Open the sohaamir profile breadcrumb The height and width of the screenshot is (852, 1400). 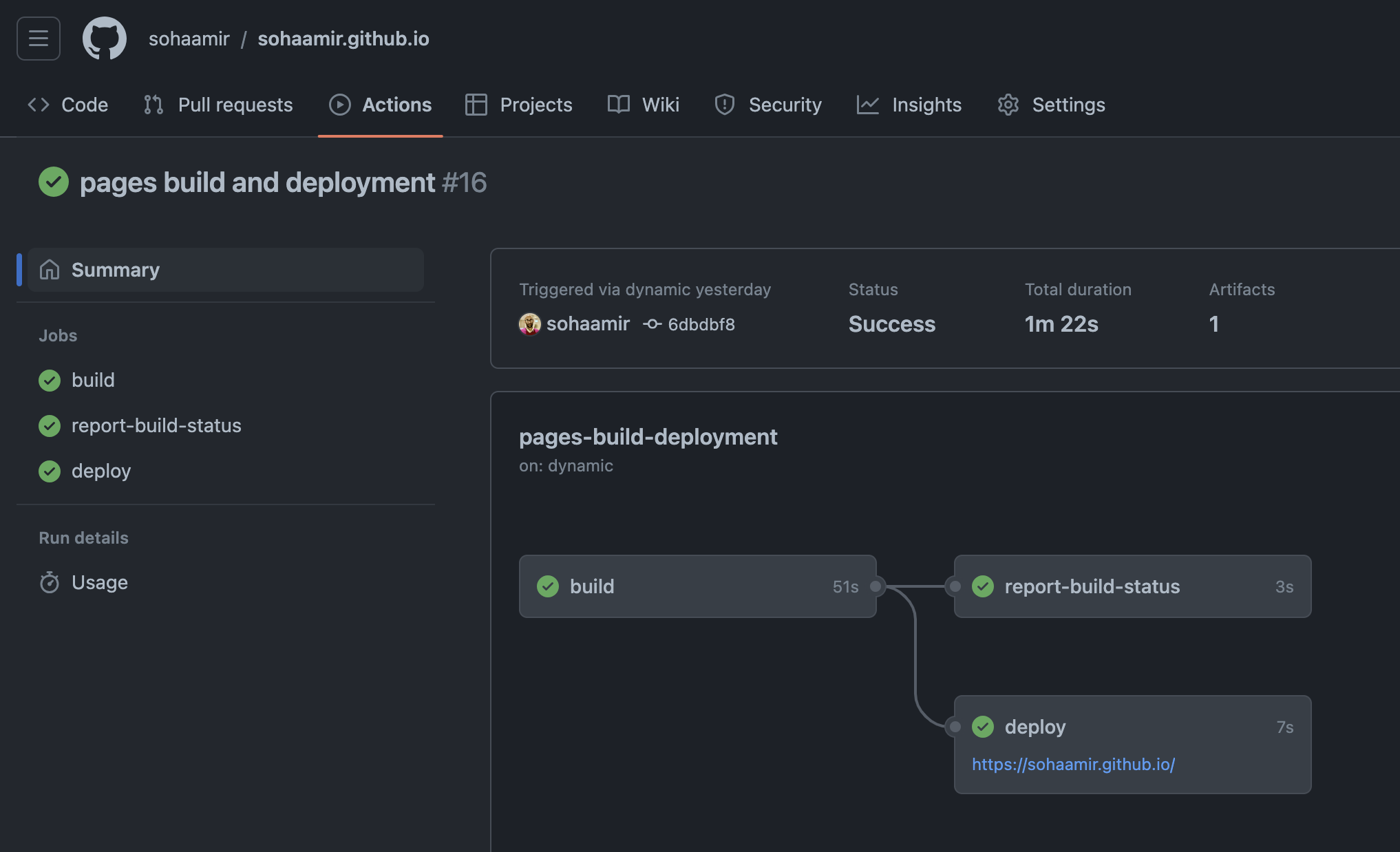(x=189, y=39)
